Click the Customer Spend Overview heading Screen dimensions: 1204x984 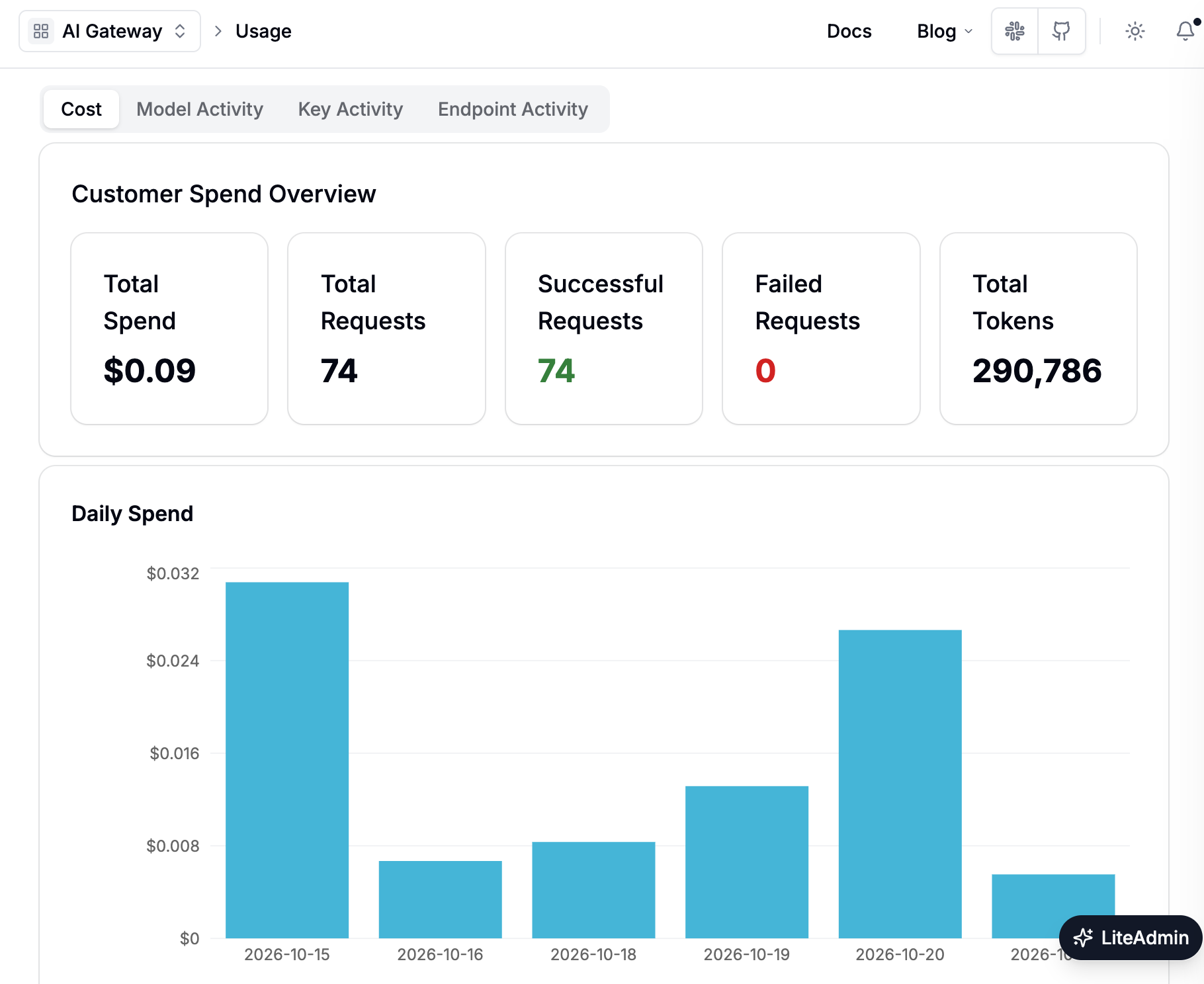pos(224,194)
